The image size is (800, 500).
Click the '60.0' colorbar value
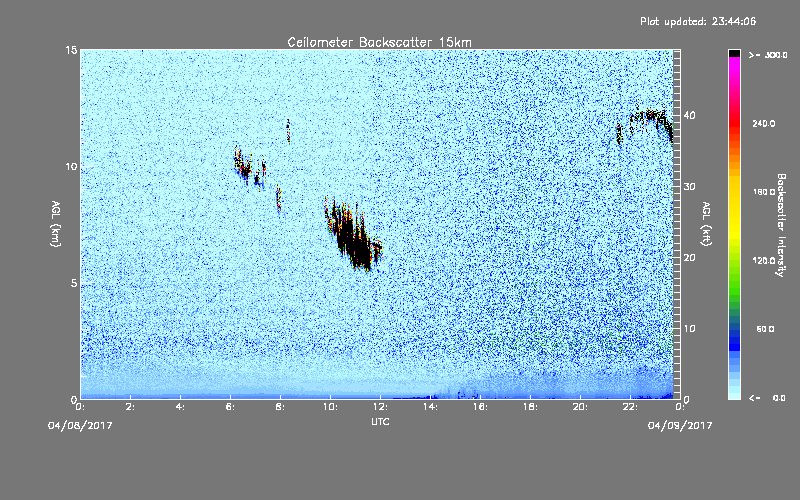(765, 330)
